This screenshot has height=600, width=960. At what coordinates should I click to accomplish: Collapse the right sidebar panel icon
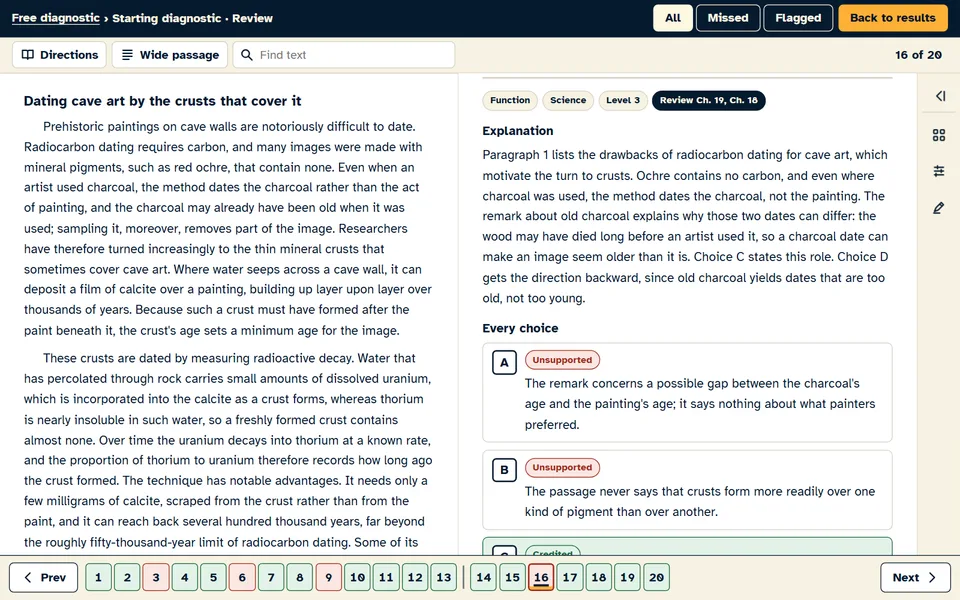(x=940, y=96)
